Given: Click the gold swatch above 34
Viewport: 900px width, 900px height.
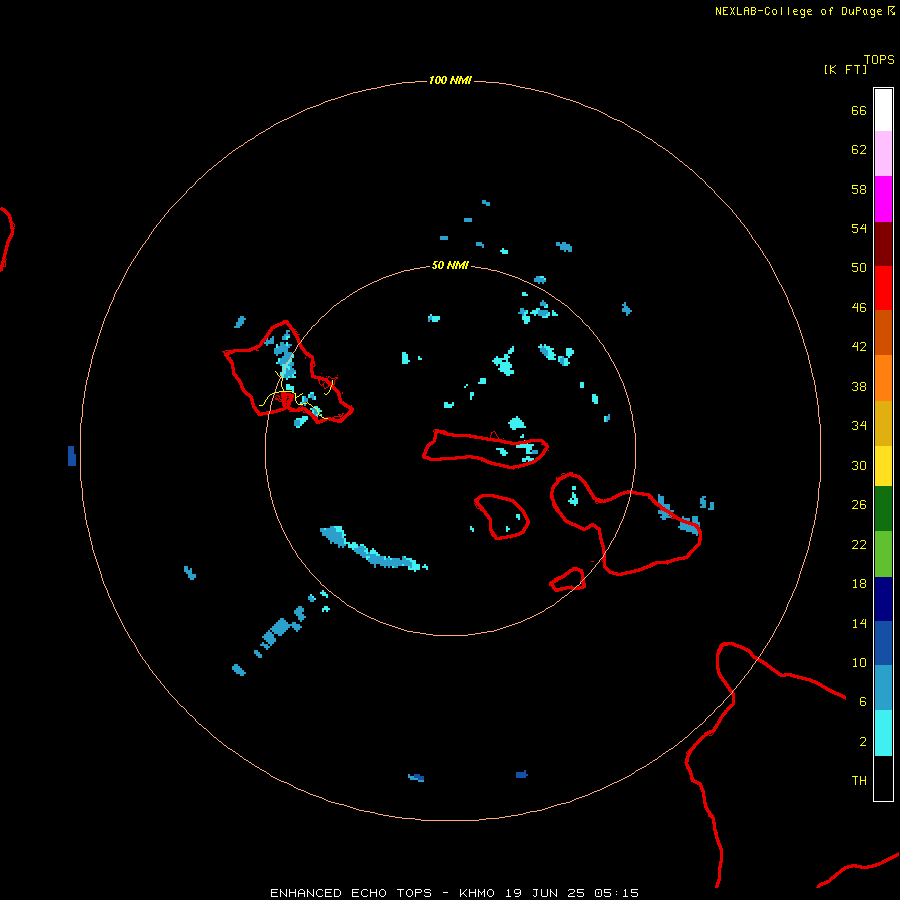Looking at the screenshot, I should point(883,423).
